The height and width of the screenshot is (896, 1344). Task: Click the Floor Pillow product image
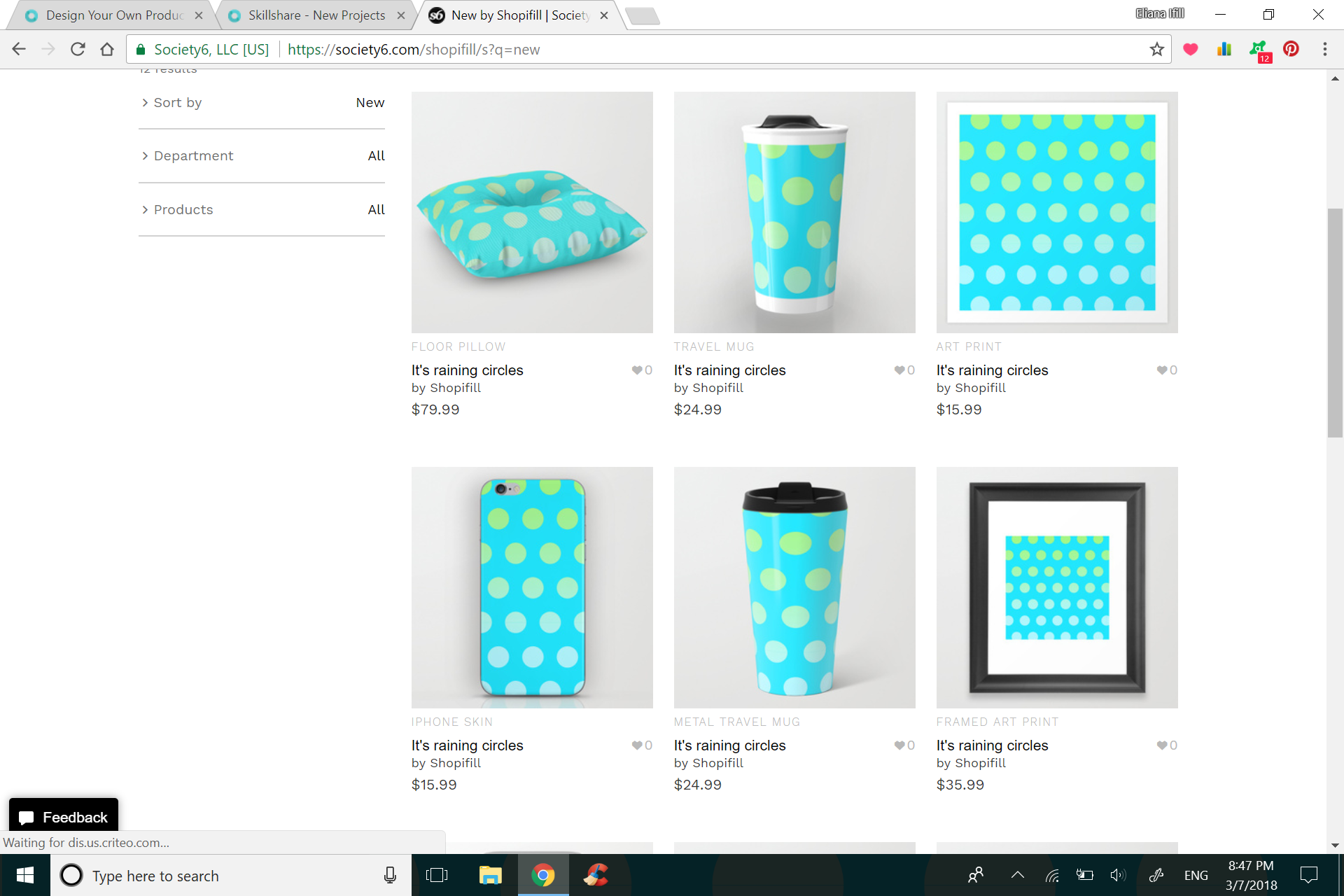point(532,212)
